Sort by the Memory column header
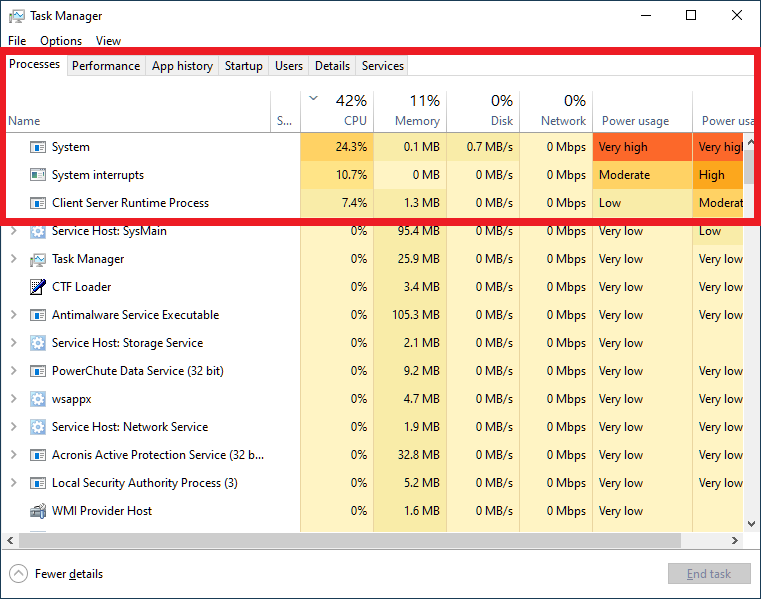Viewport: 761px width, 599px height. pyautogui.click(x=410, y=110)
